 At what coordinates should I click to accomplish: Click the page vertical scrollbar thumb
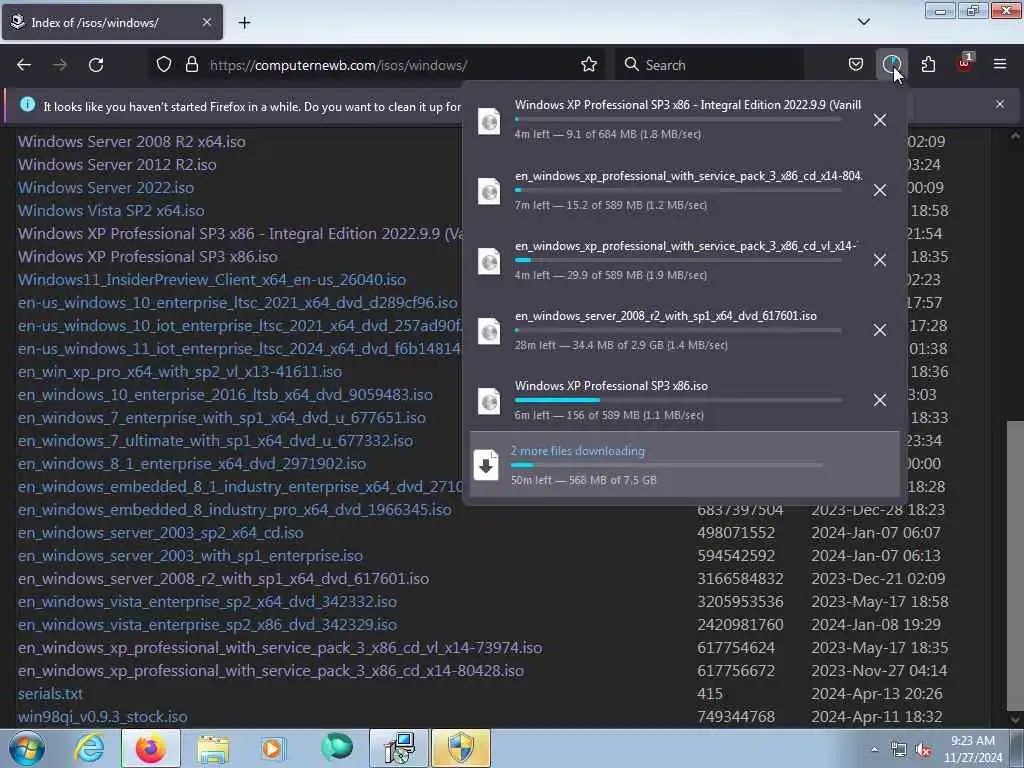click(x=1015, y=565)
